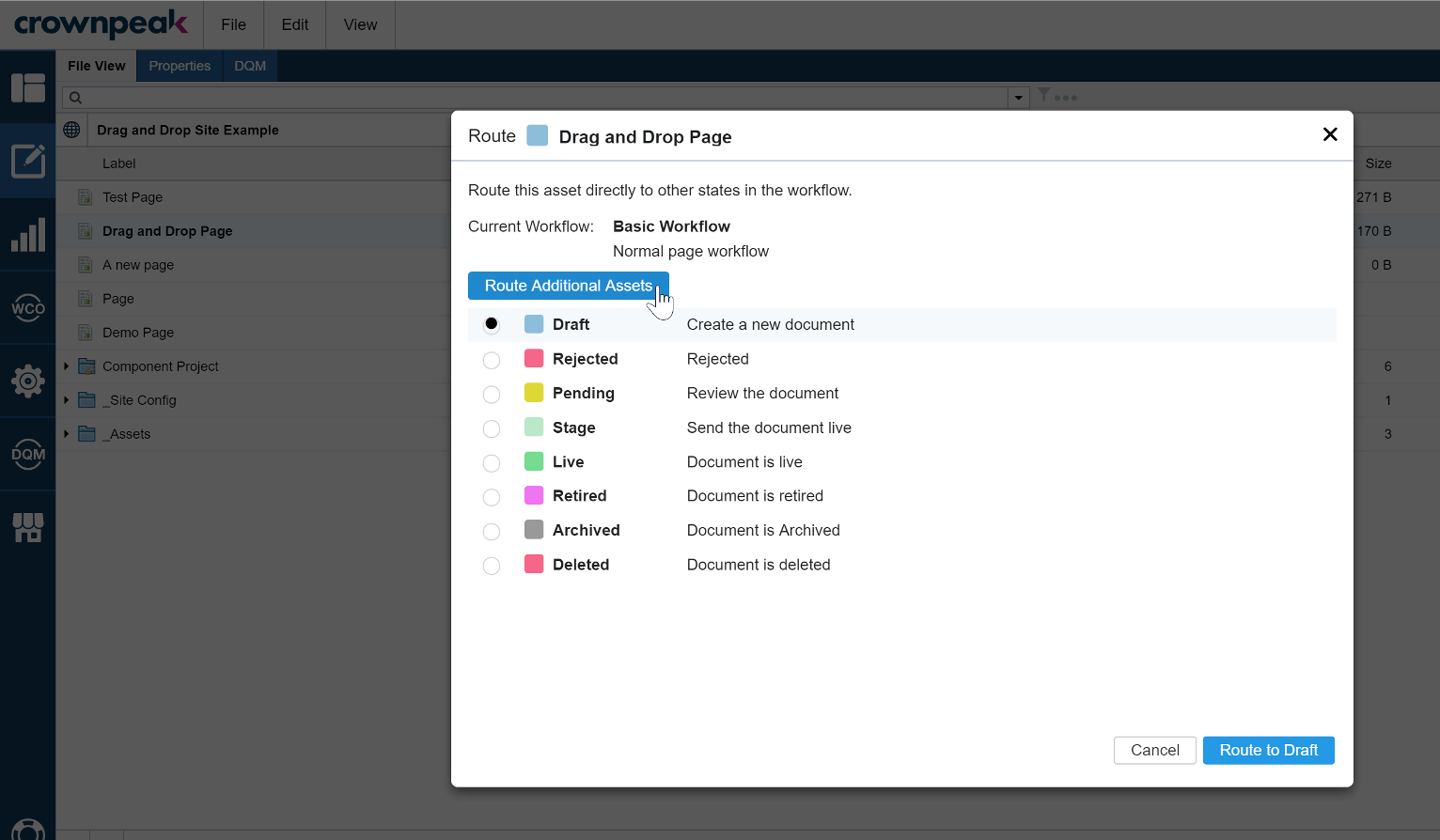
Task: Open the settings gear sidebar icon
Action: click(x=28, y=381)
